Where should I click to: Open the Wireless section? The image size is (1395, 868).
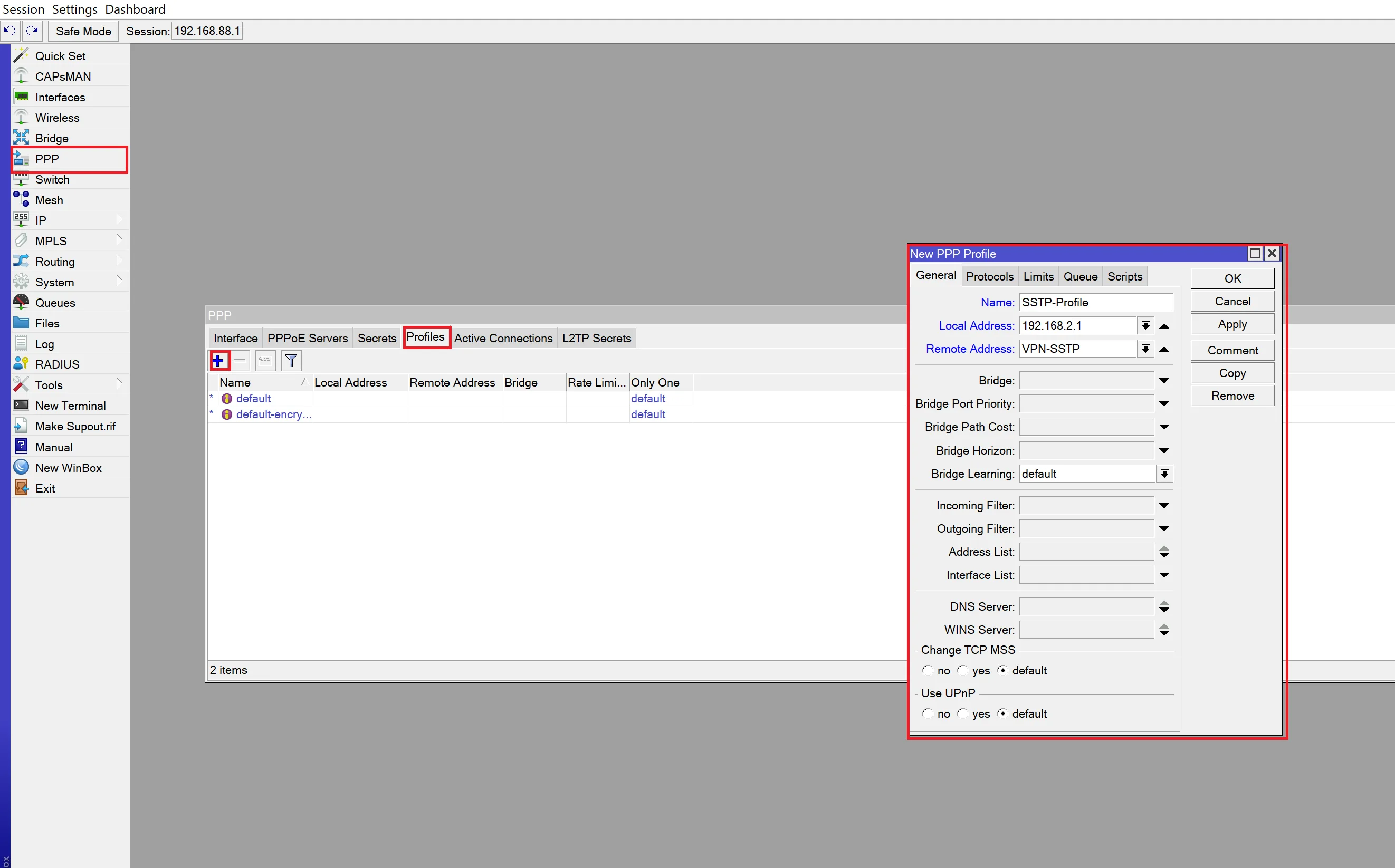[x=70, y=118]
